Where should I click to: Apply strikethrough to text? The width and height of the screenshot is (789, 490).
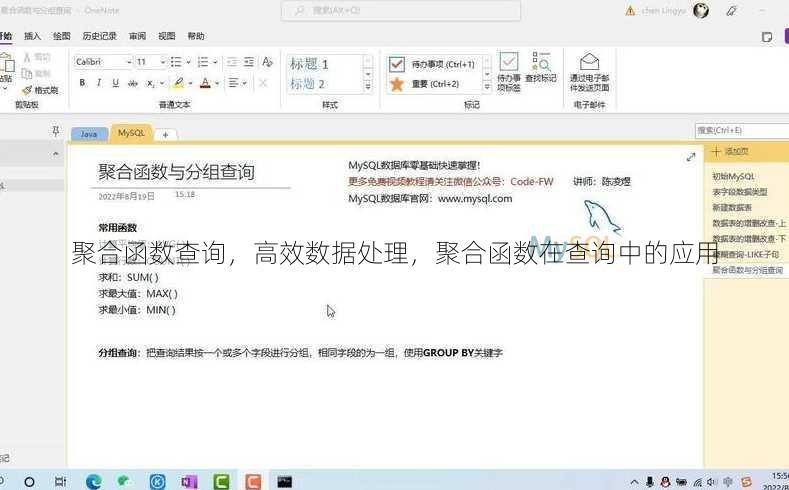point(133,83)
